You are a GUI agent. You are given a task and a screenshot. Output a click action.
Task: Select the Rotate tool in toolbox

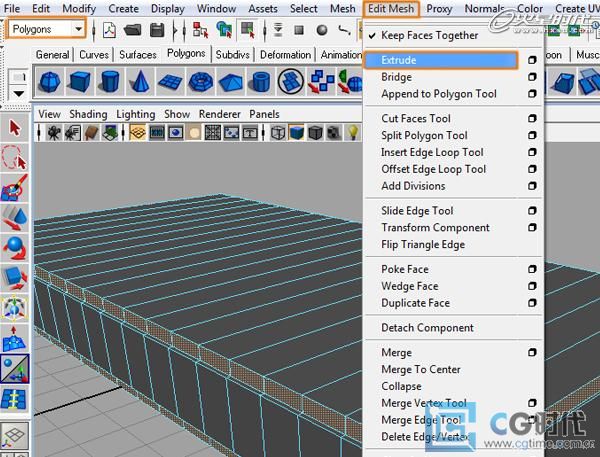[x=15, y=248]
